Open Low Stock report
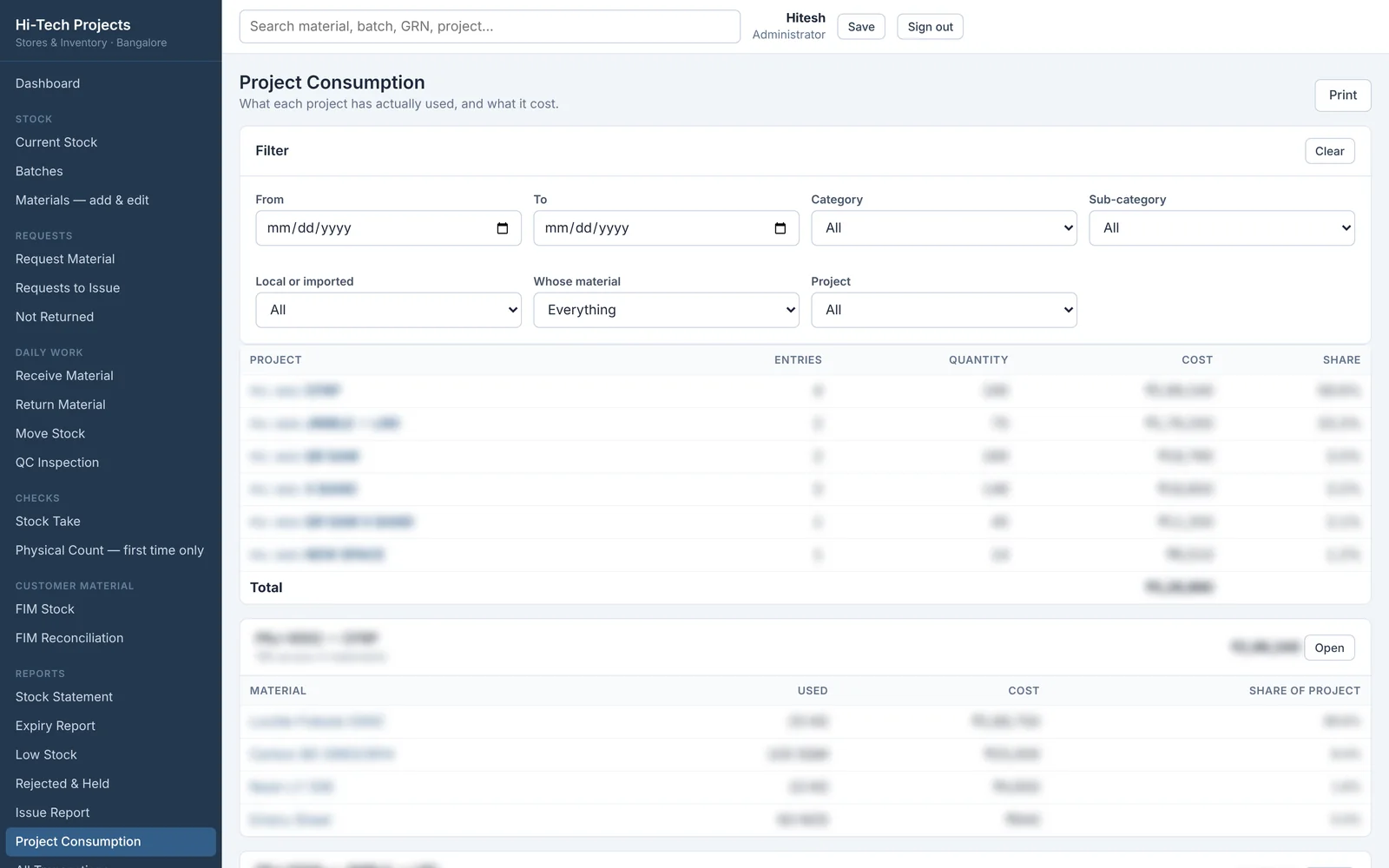Screen dimensions: 1389x868 [x=110, y=755]
